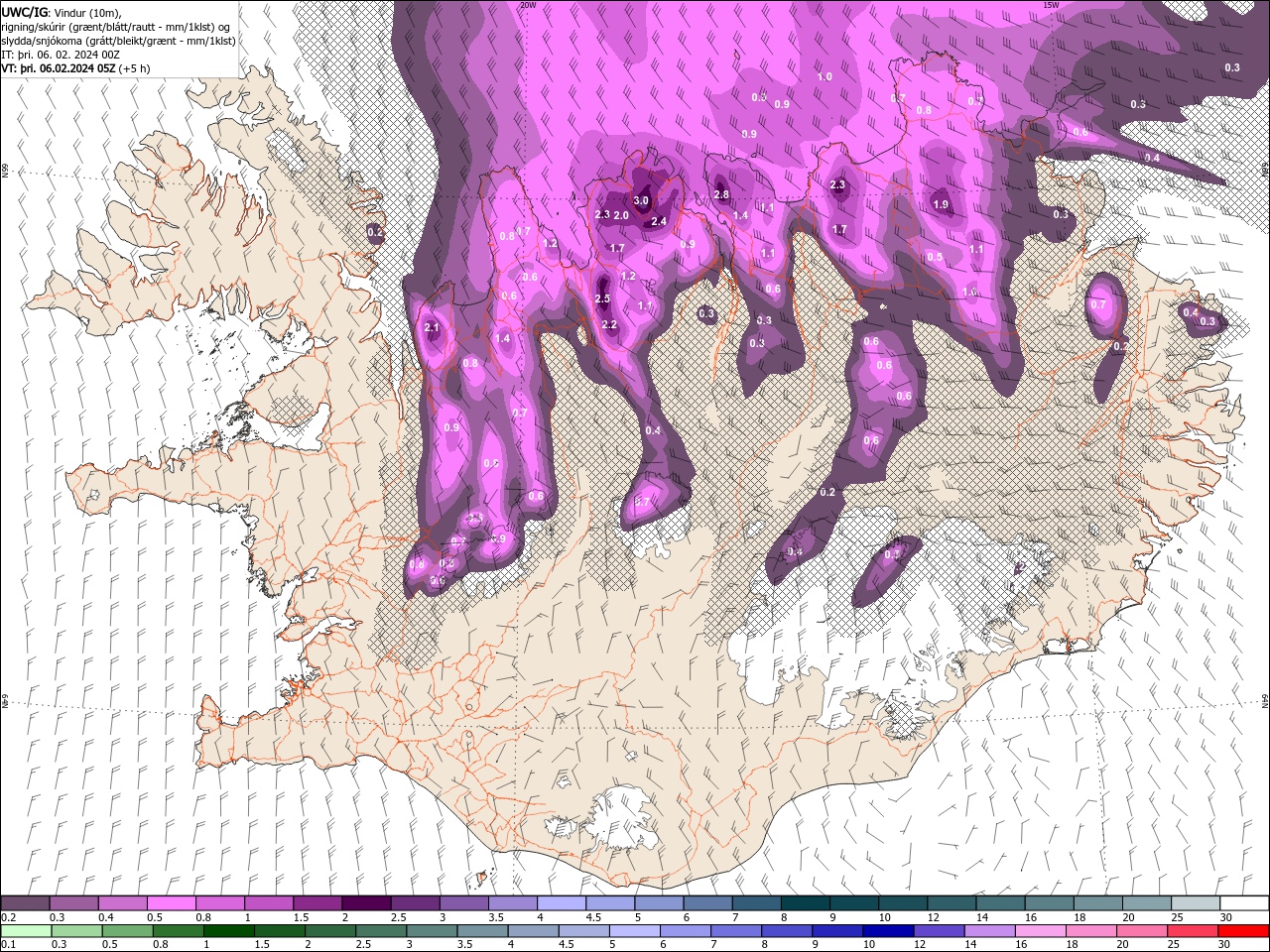
Task: Click the 'UWC/IG: Vindur (10m)' title text
Action: 63,11
